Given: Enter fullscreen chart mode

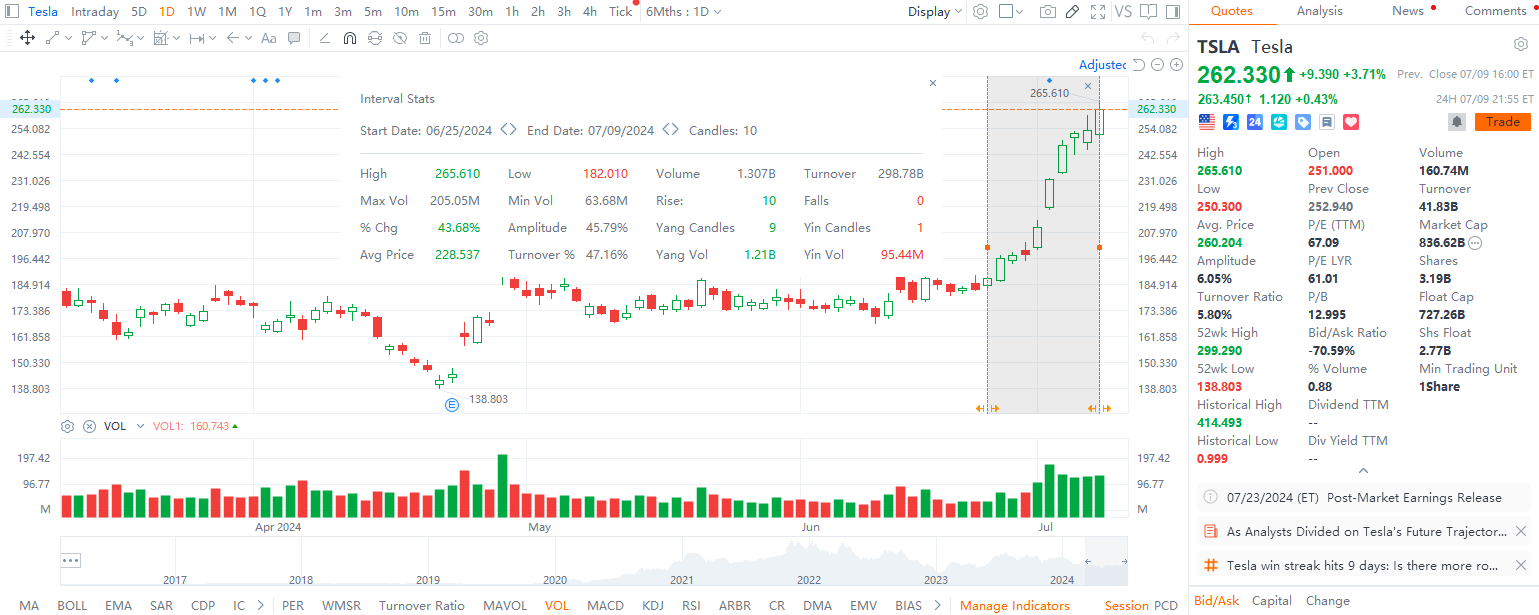Looking at the screenshot, I should [1098, 12].
